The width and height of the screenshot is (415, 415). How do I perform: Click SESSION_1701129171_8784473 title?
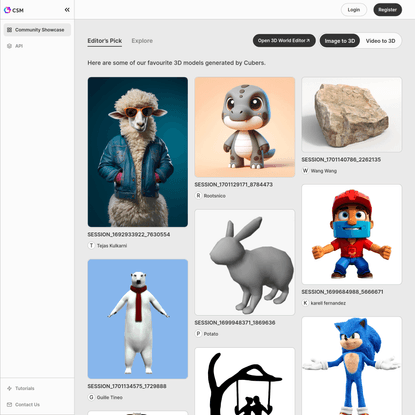coord(234,184)
